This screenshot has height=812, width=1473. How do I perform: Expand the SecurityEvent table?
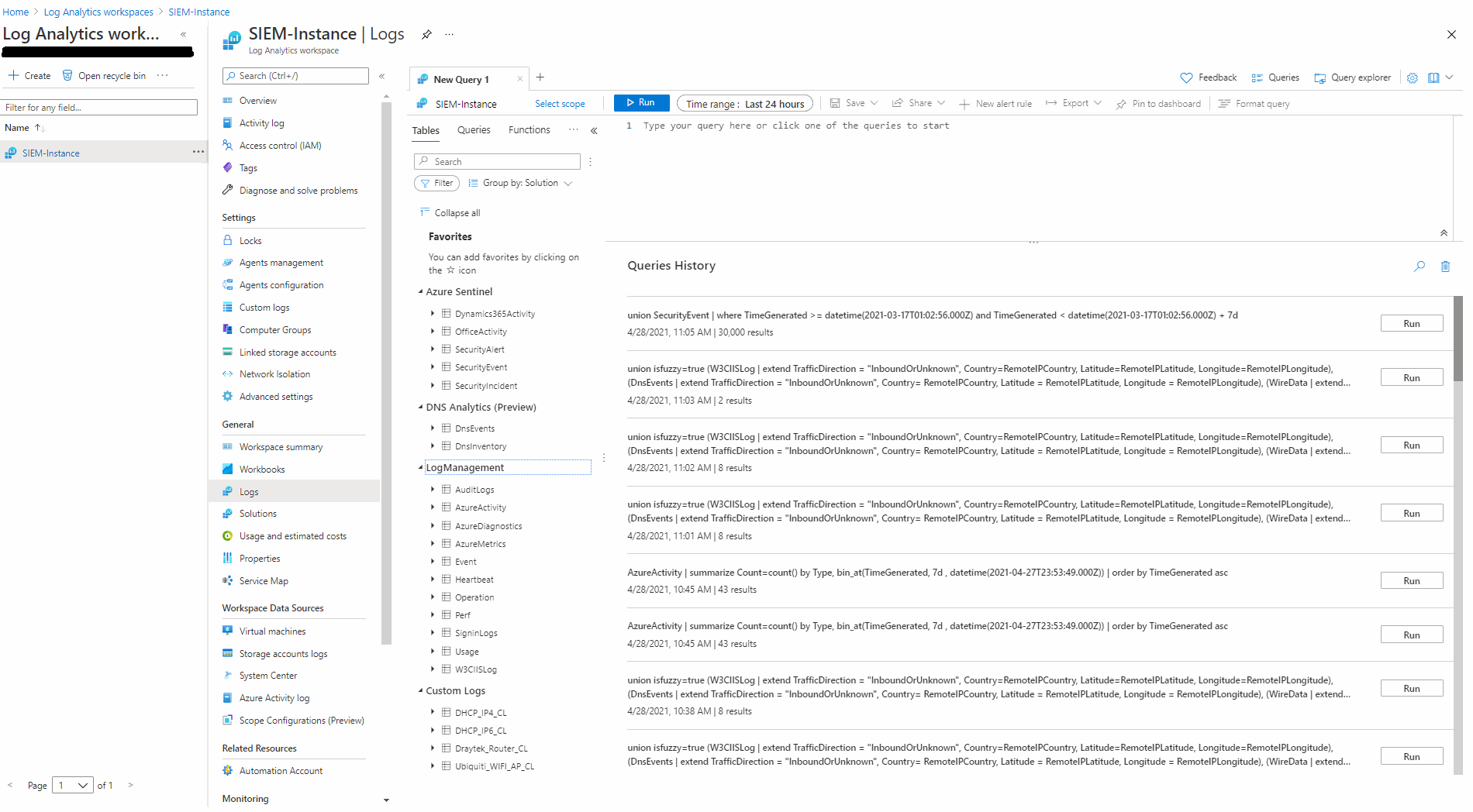(433, 367)
